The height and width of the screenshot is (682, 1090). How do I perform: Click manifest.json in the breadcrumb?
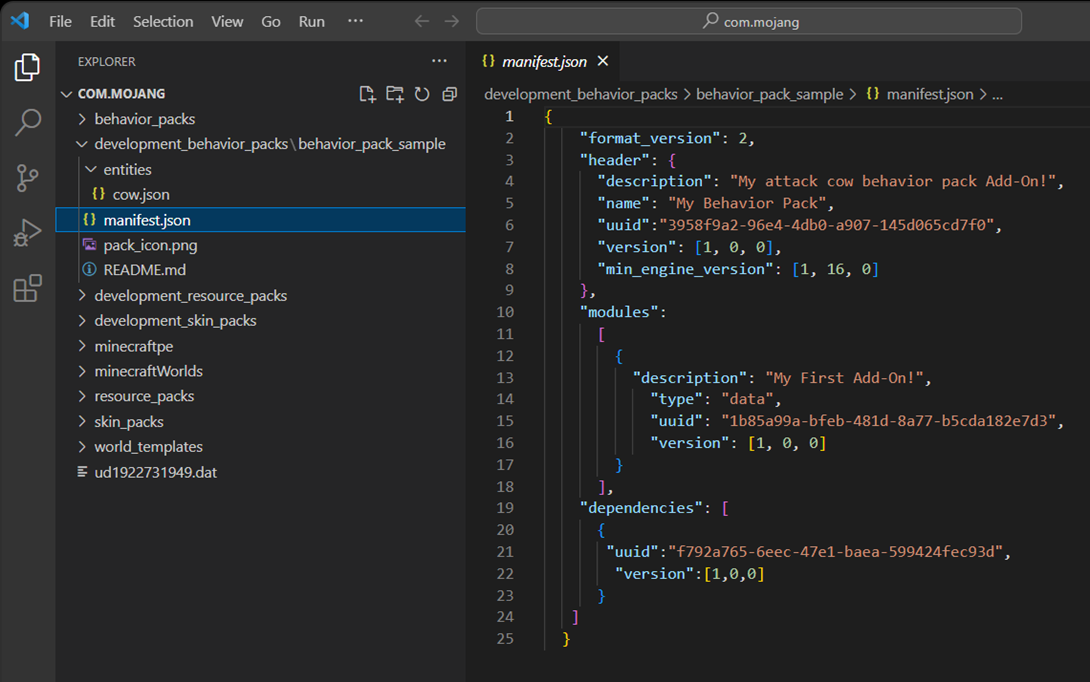[x=929, y=95]
